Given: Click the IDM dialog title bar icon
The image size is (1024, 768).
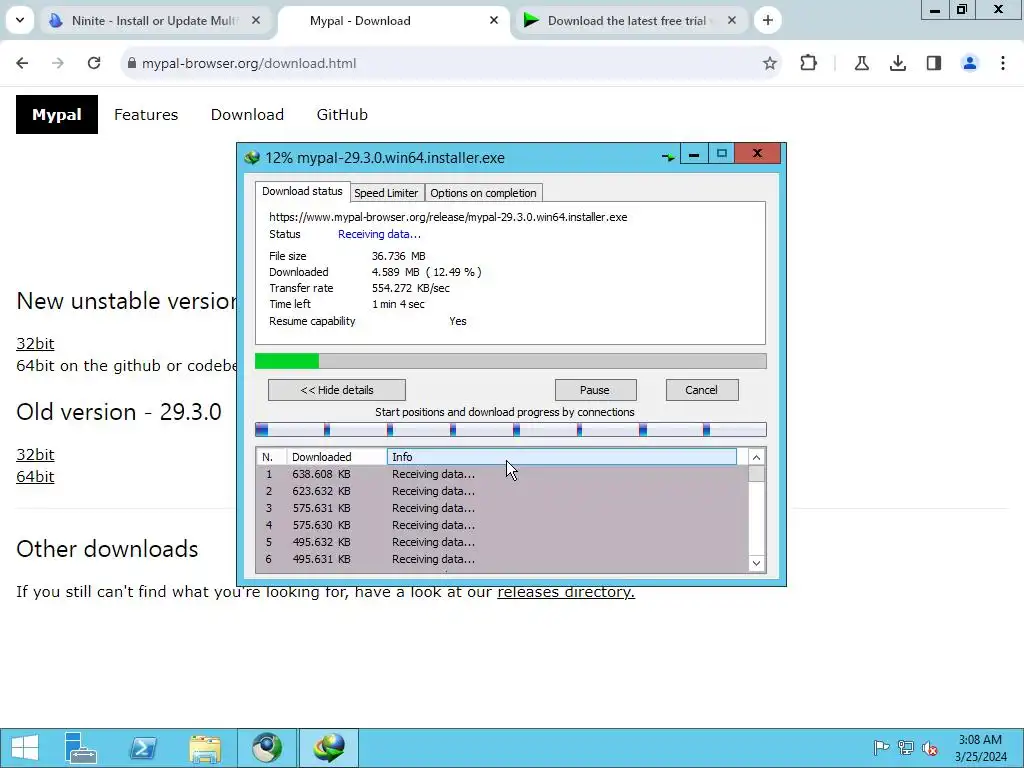Looking at the screenshot, I should pyautogui.click(x=252, y=157).
